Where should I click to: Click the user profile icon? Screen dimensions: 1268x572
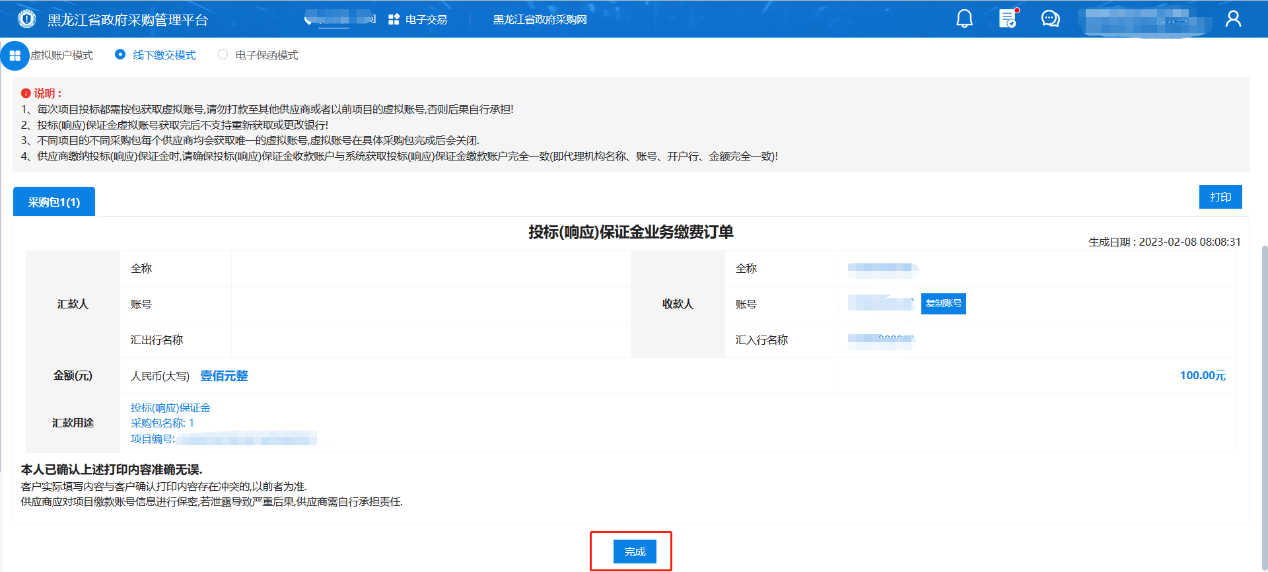[1233, 19]
